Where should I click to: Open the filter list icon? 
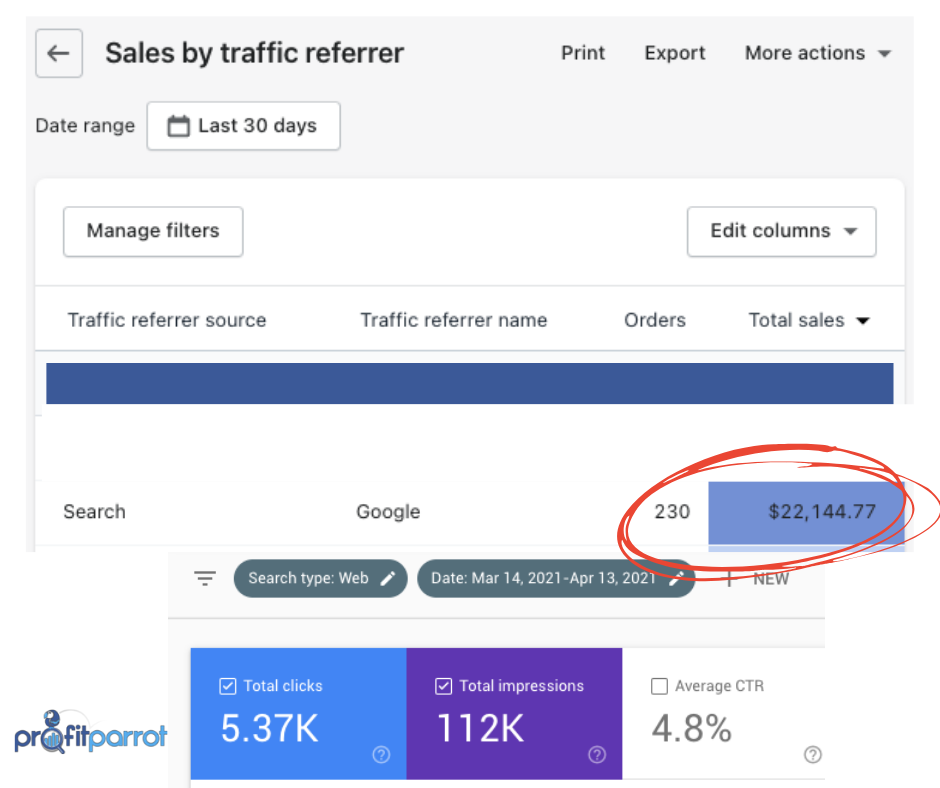tap(205, 578)
